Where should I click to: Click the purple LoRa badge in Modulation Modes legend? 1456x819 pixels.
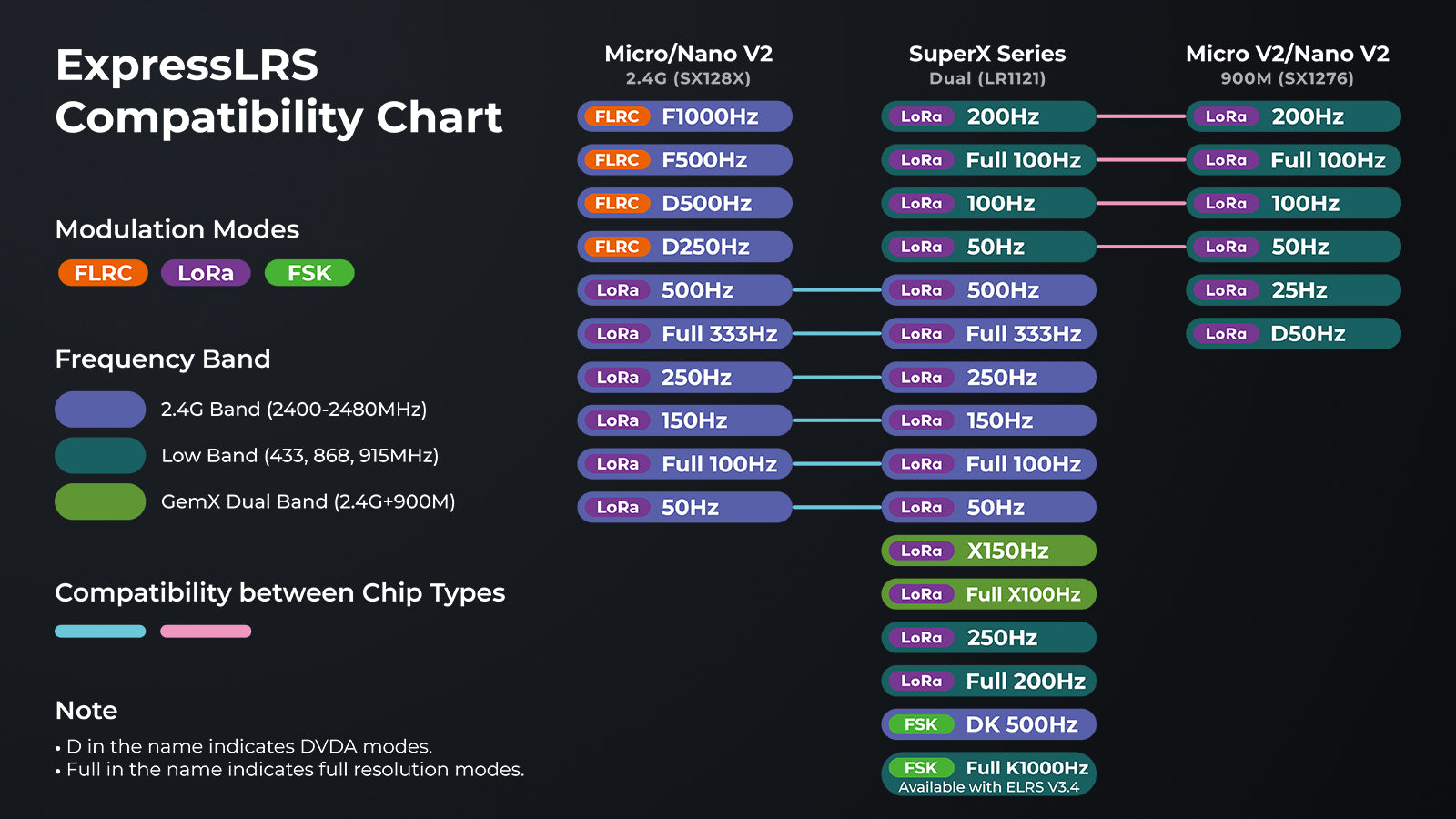(206, 273)
